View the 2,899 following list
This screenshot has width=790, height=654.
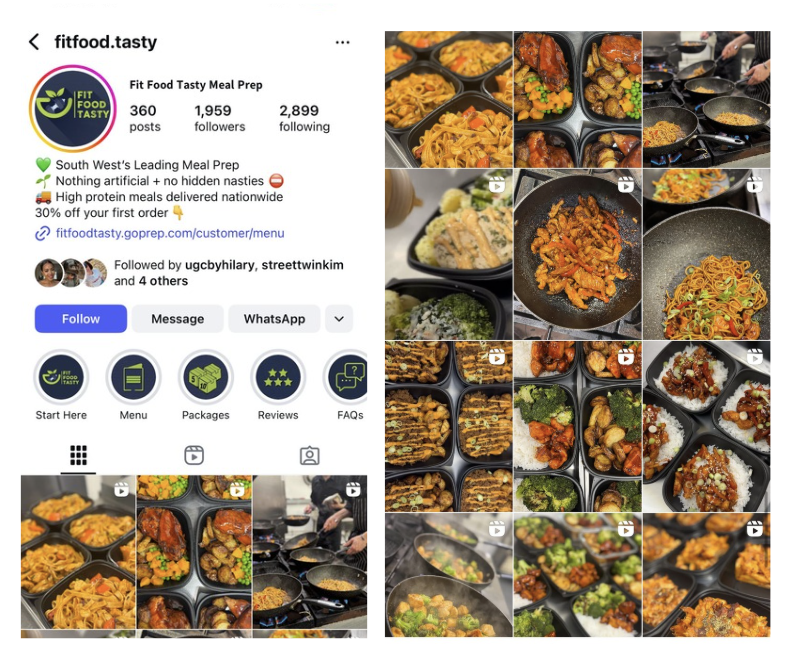tap(304, 118)
